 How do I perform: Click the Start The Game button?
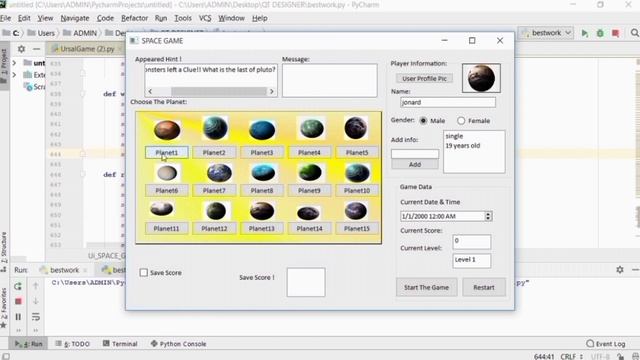tap(427, 287)
